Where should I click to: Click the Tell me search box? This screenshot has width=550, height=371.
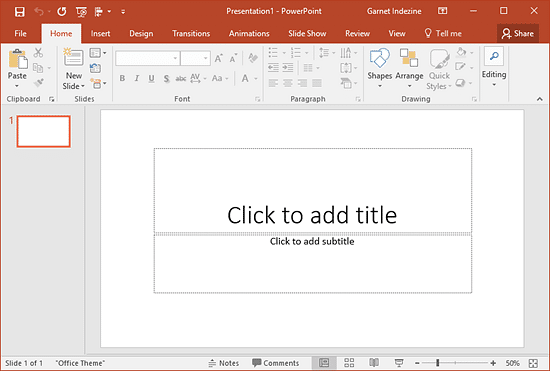443,34
